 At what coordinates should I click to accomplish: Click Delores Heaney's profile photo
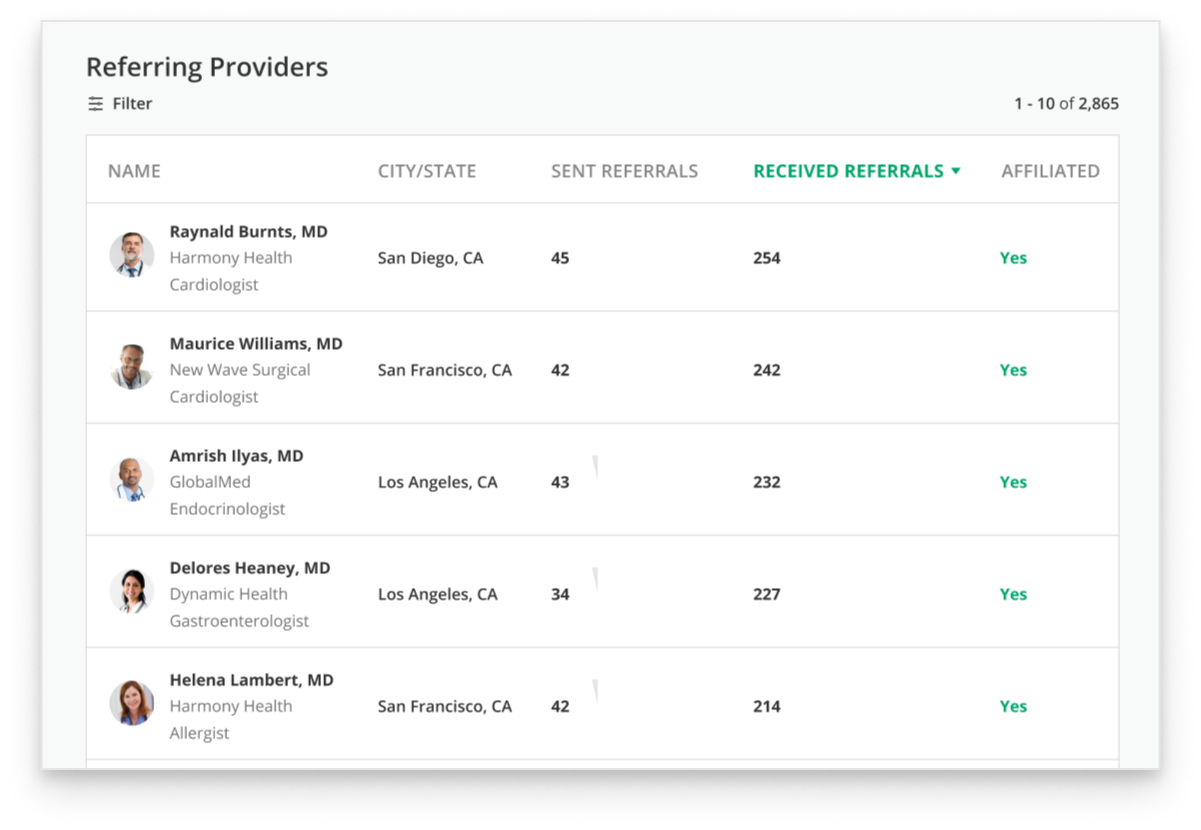132,592
